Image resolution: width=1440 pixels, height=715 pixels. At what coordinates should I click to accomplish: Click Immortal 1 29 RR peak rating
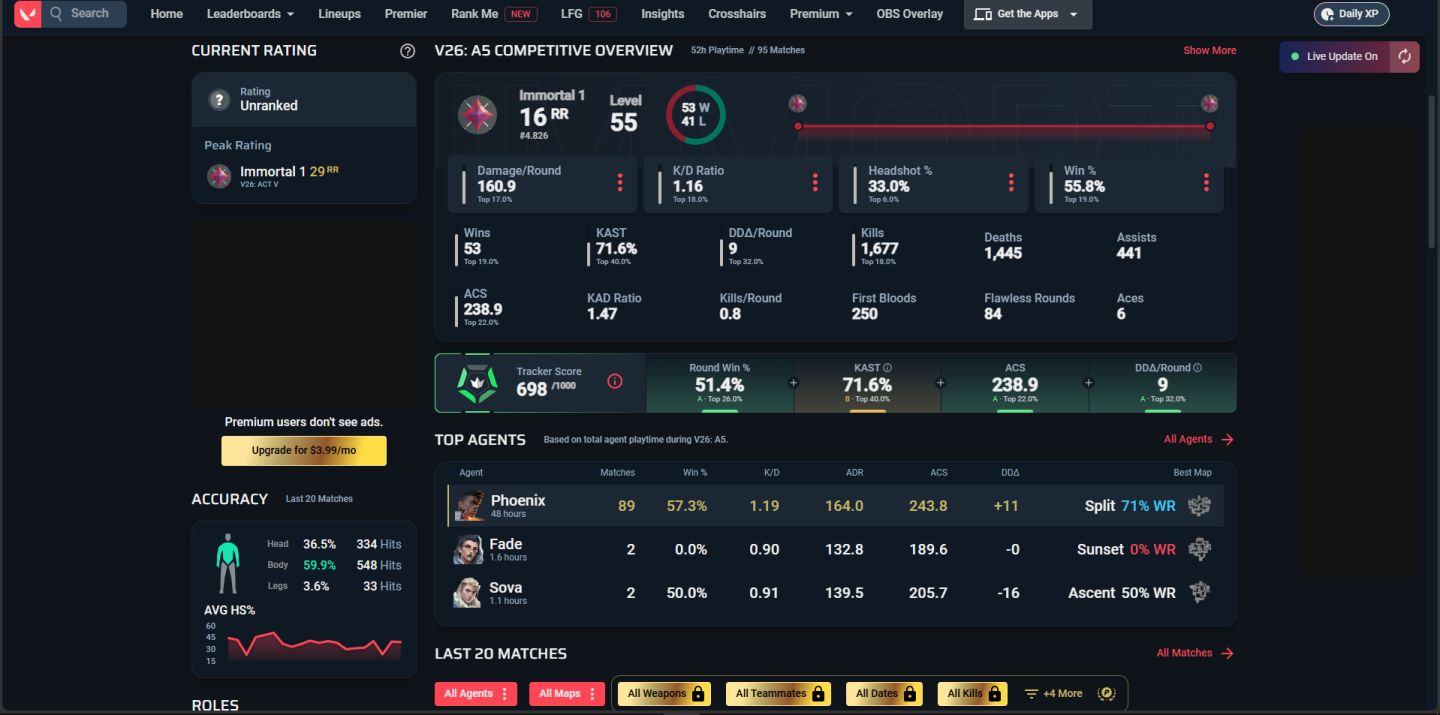[x=289, y=172]
